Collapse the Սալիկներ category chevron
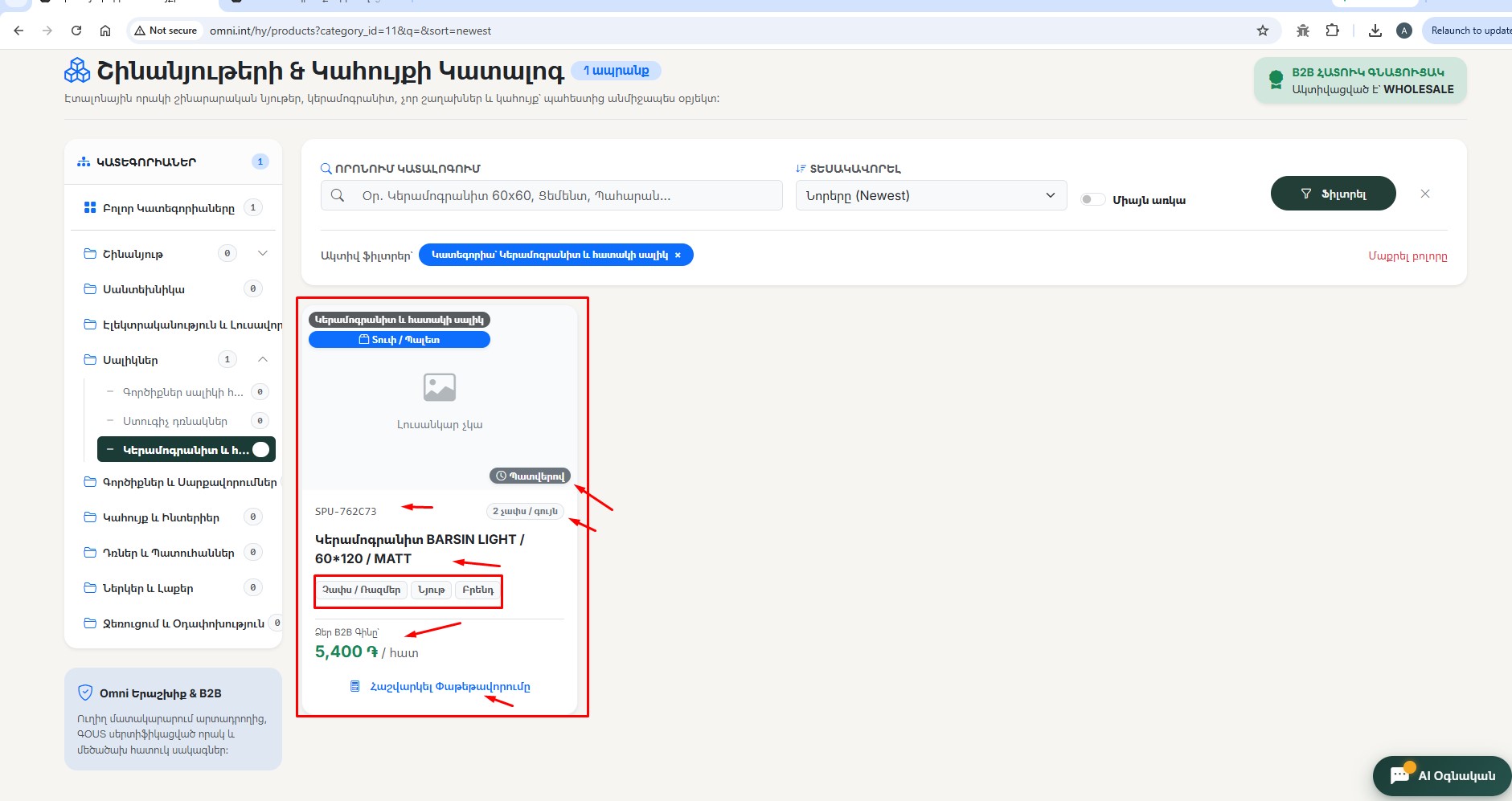The width and height of the screenshot is (1512, 801). pos(262,359)
